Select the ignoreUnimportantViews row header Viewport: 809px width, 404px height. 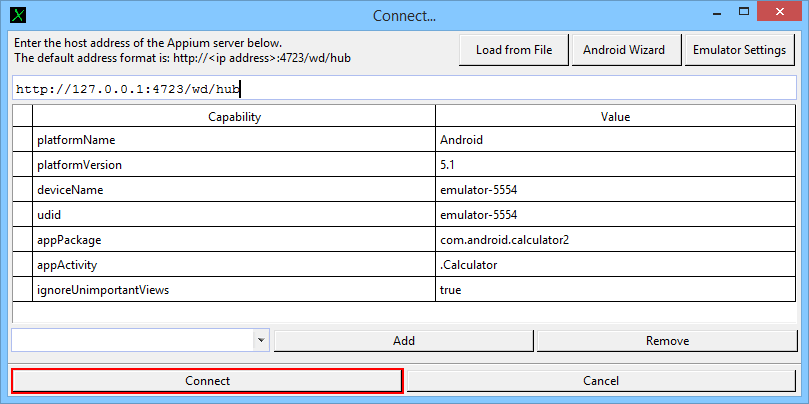(22, 290)
